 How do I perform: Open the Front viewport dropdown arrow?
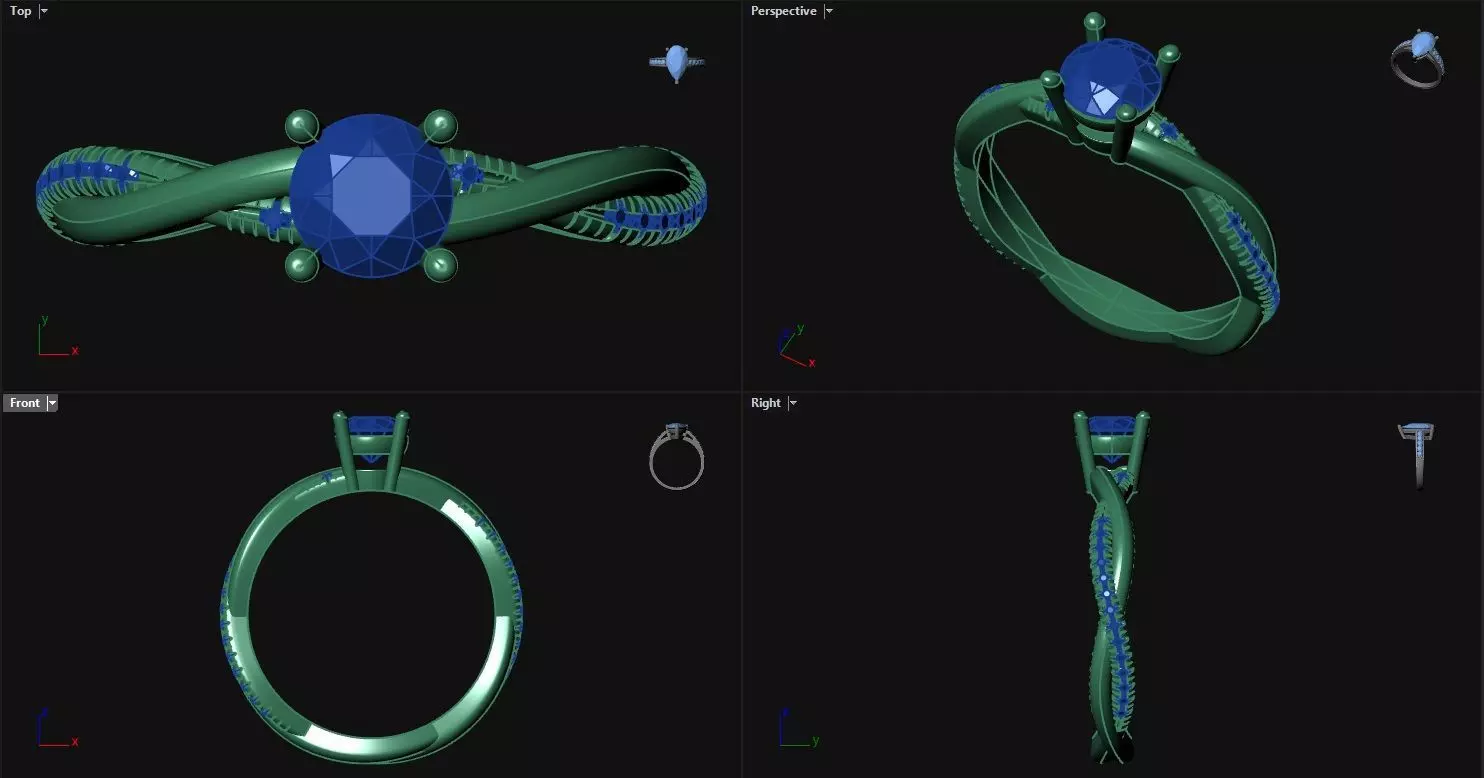[53, 403]
